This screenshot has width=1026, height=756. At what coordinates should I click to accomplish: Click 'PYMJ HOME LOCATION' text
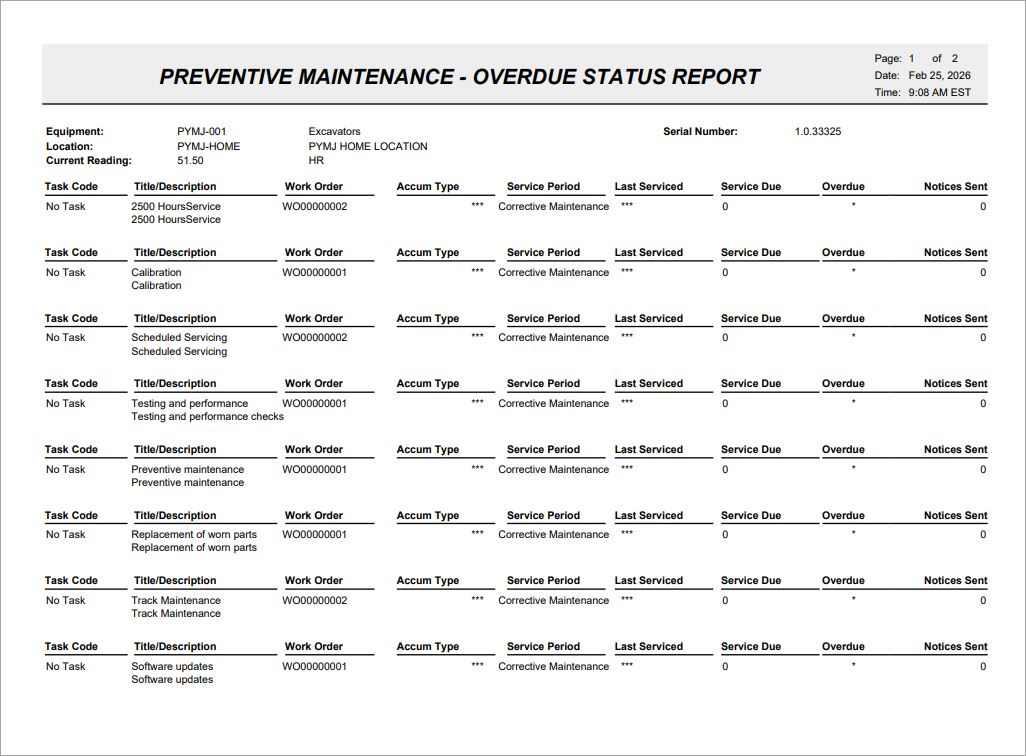tap(368, 147)
